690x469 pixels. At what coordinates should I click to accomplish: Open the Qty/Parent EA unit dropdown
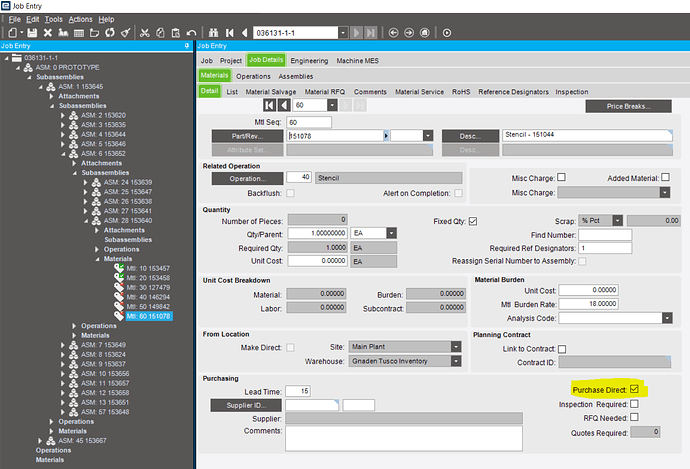392,233
